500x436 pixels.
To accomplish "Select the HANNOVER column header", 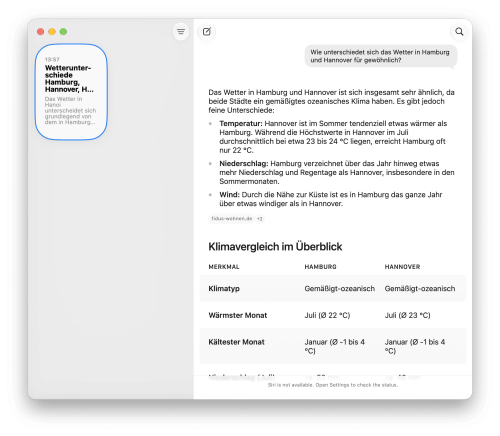I will pyautogui.click(x=402, y=267).
